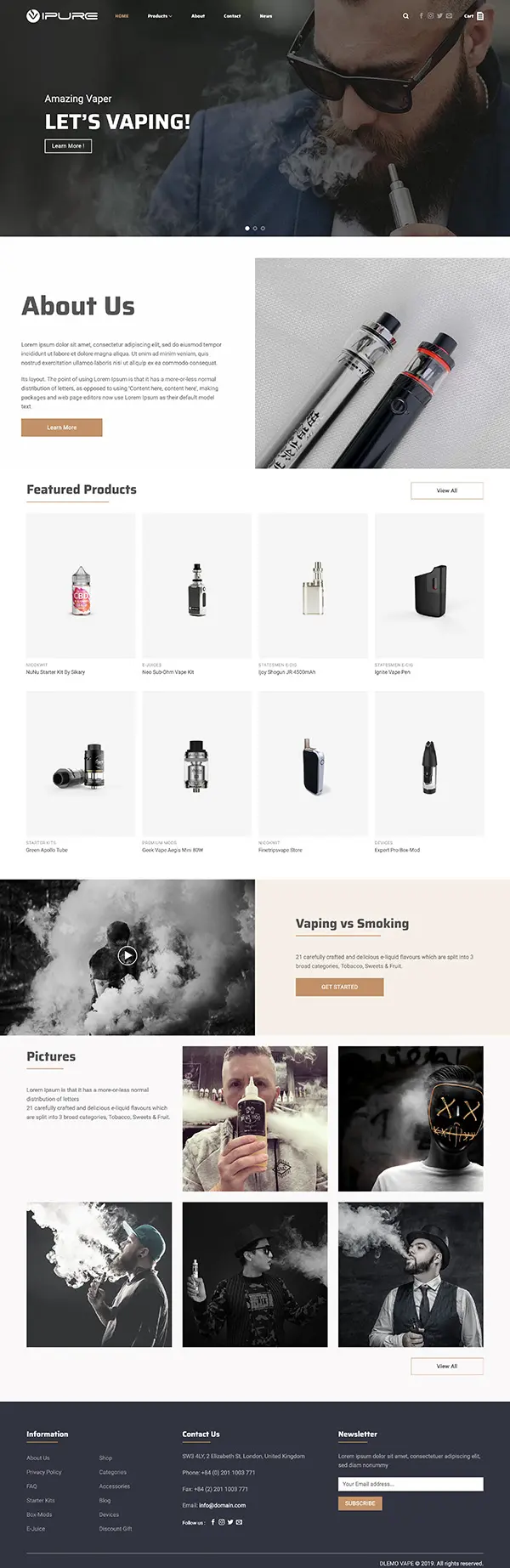The width and height of the screenshot is (510, 1568).
Task: Open the Cart icon
Action: pos(474,15)
